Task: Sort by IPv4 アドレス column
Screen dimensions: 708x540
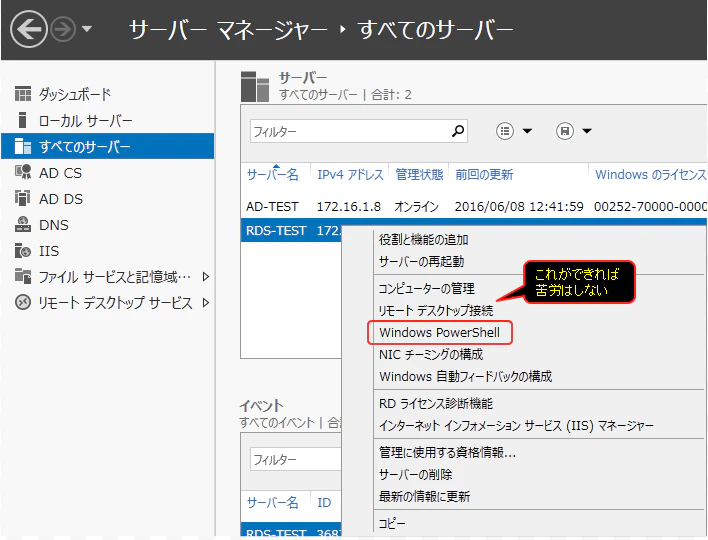Action: (x=350, y=174)
